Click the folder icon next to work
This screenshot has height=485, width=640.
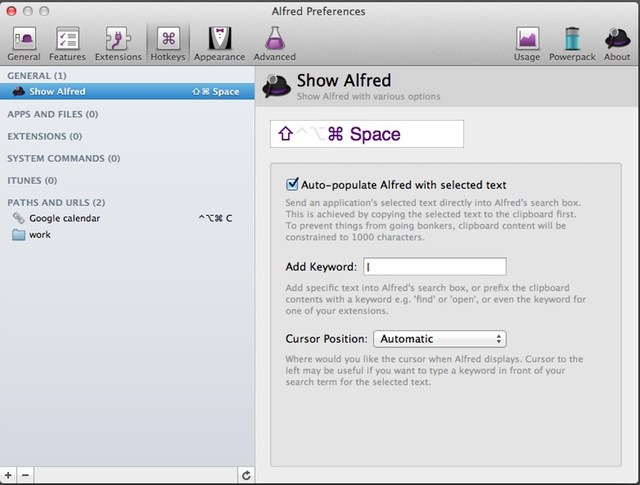click(18, 235)
